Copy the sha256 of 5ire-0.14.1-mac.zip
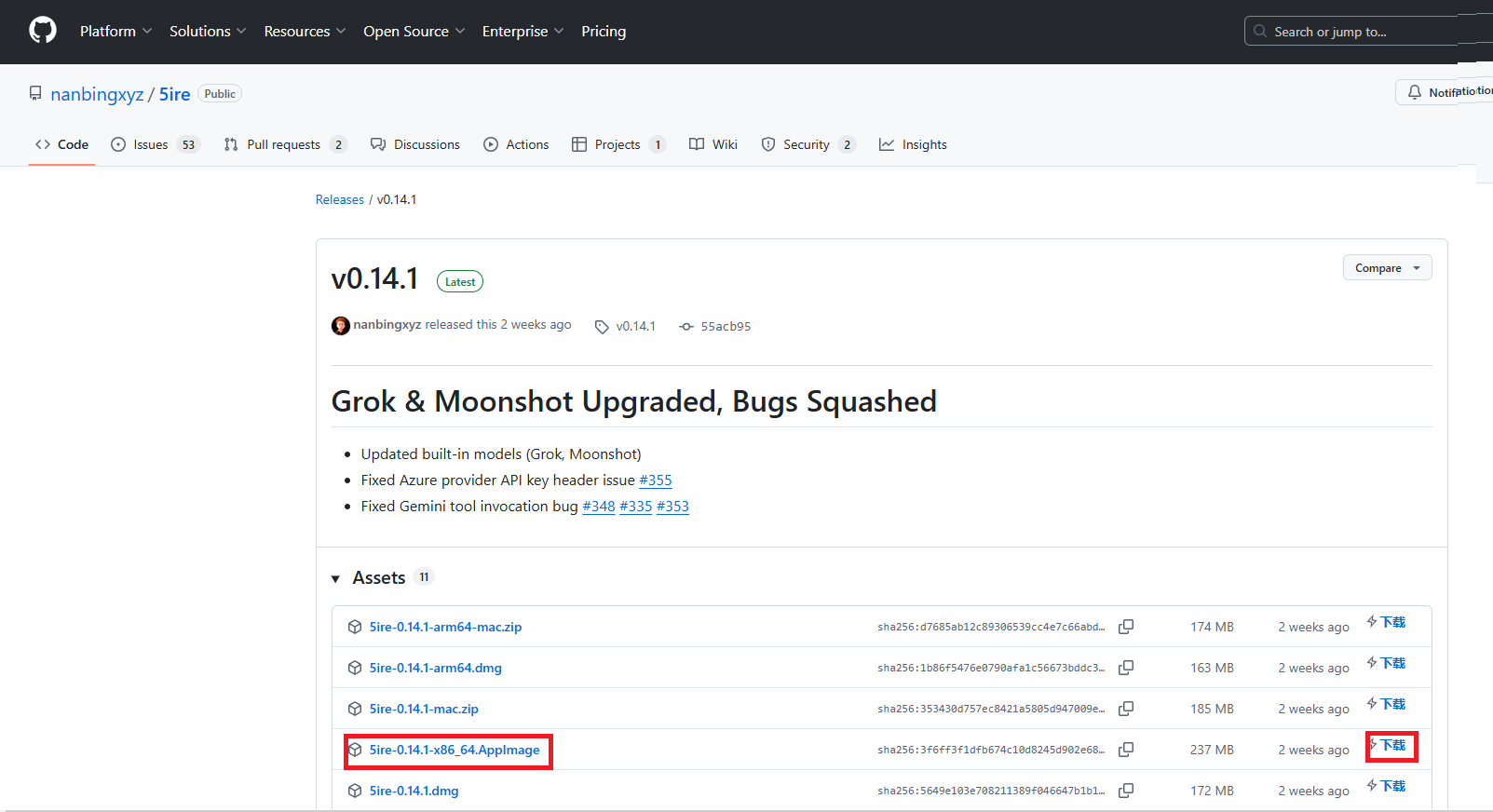This screenshot has height=812, width=1493. click(x=1125, y=709)
